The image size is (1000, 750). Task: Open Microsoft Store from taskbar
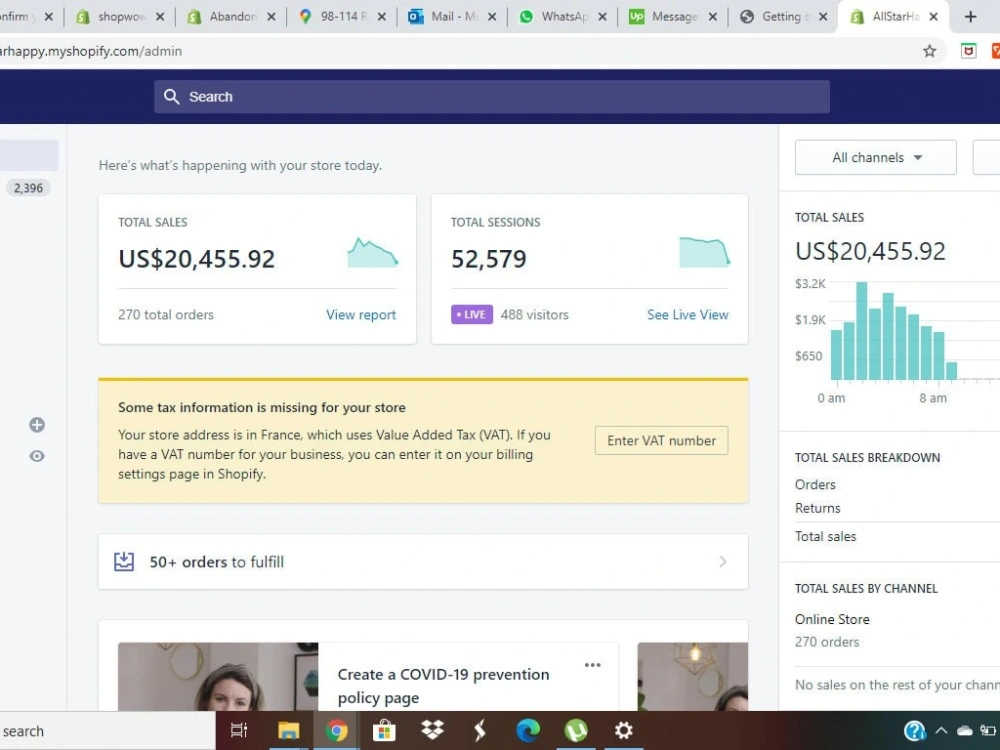[x=384, y=730]
